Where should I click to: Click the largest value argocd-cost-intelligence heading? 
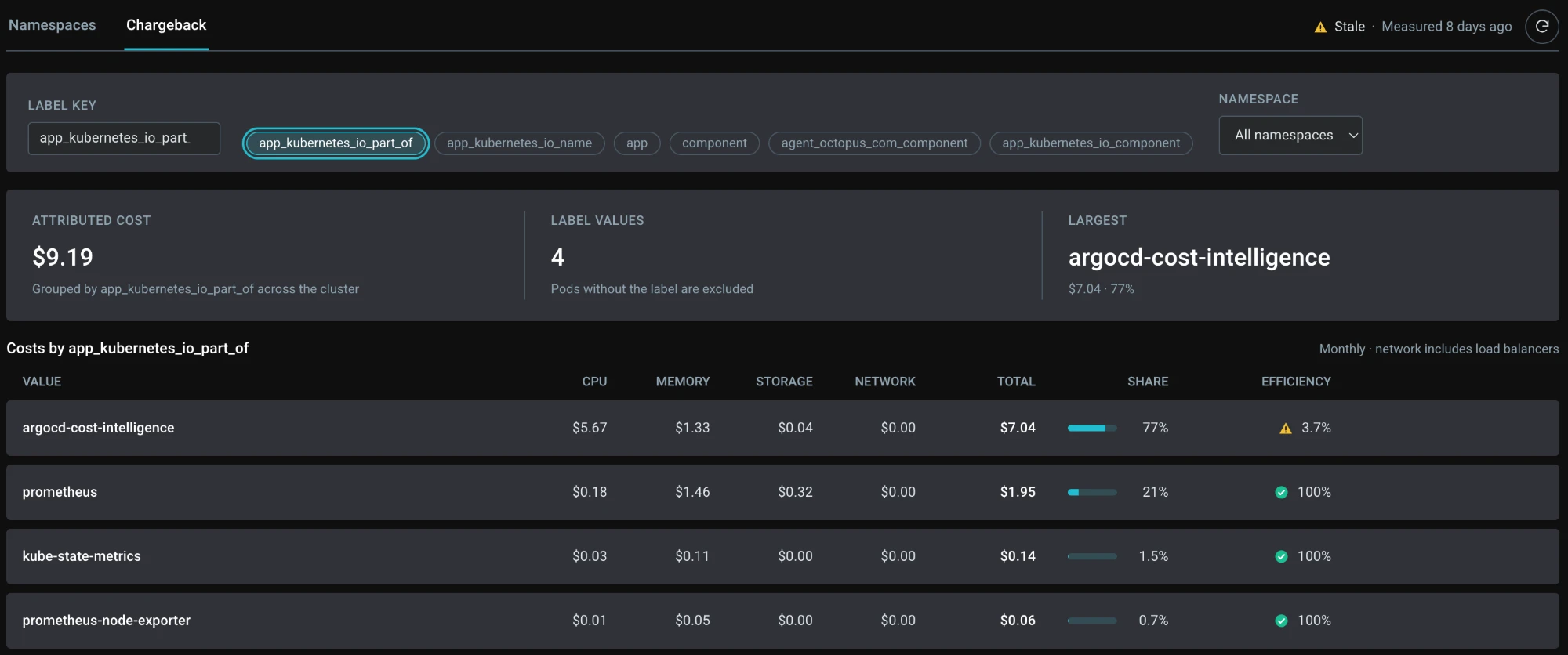(1199, 257)
